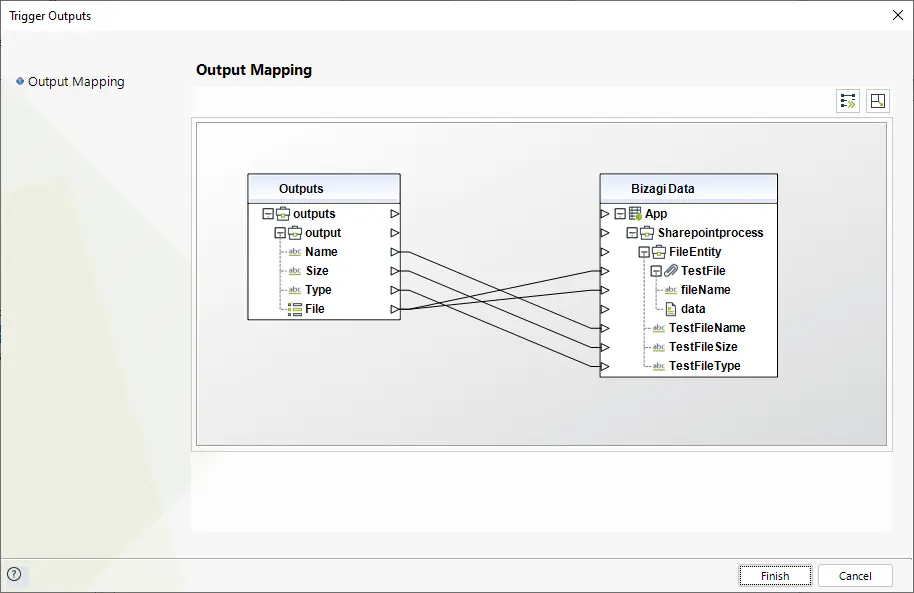Click the abc icon beside TestFileName
Image resolution: width=914 pixels, height=593 pixels.
pyautogui.click(x=659, y=328)
